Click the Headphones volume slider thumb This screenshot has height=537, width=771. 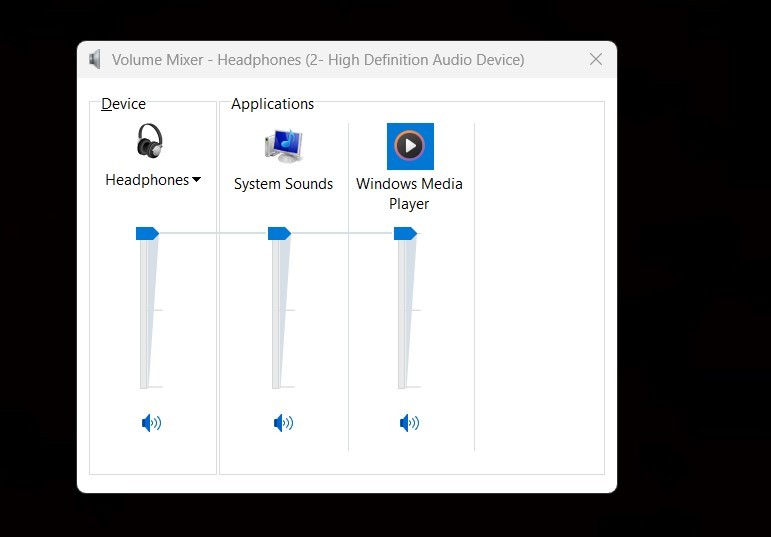tap(148, 234)
